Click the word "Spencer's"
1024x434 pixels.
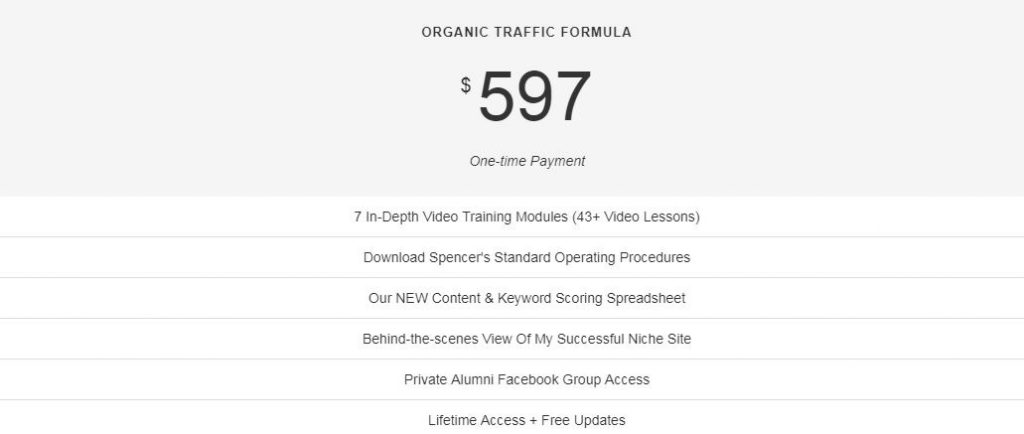click(457, 257)
